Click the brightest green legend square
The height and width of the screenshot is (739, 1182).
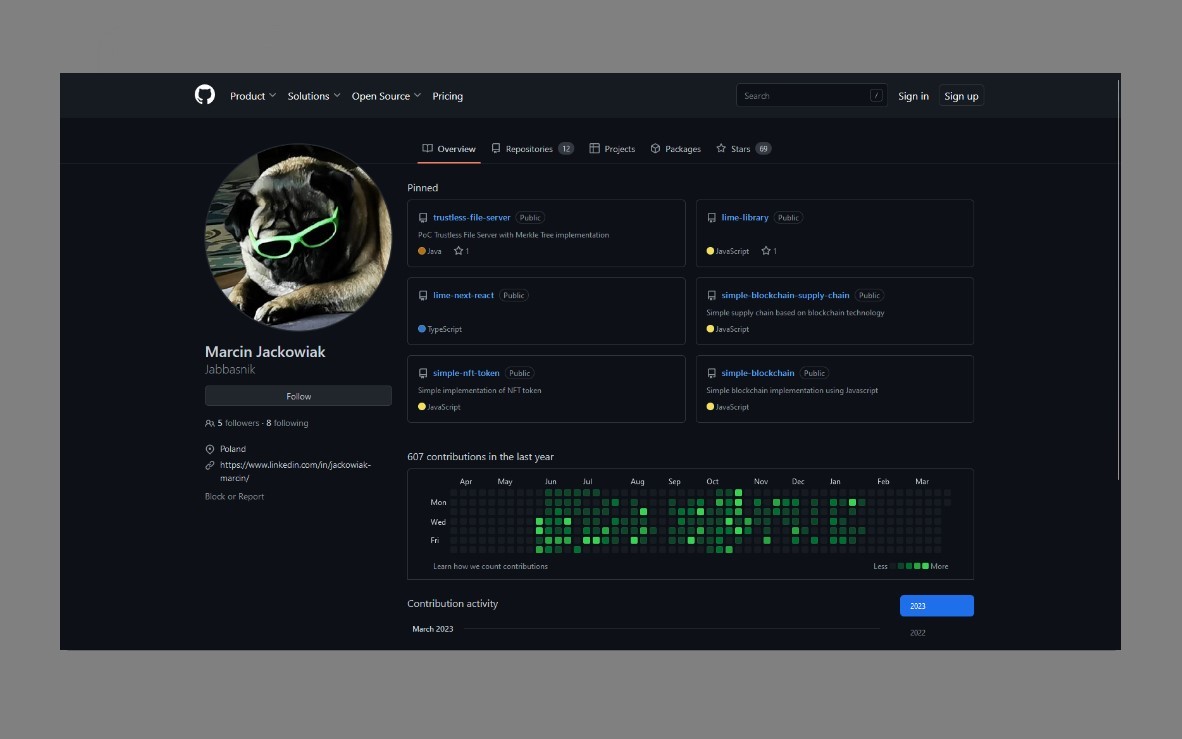point(925,566)
